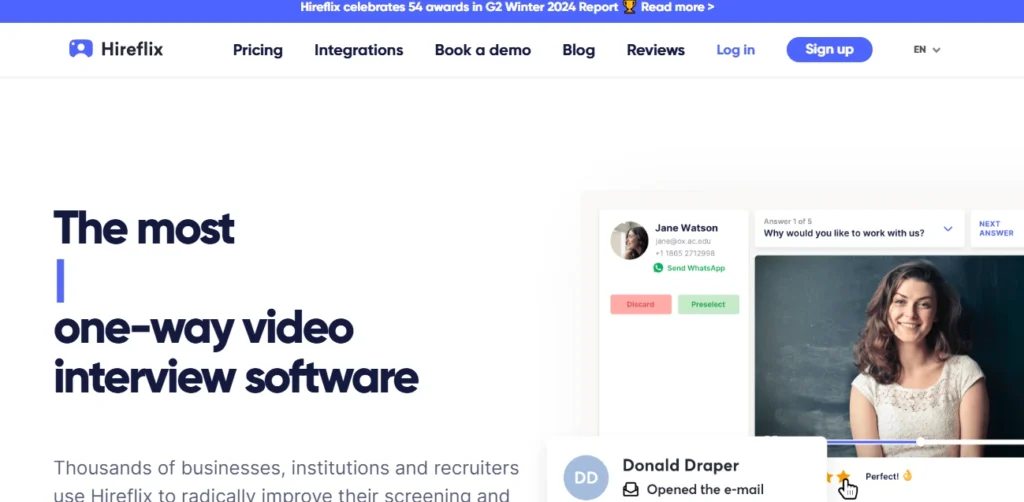Click the Preselect button
Viewport: 1024px width, 502px height.
(709, 304)
